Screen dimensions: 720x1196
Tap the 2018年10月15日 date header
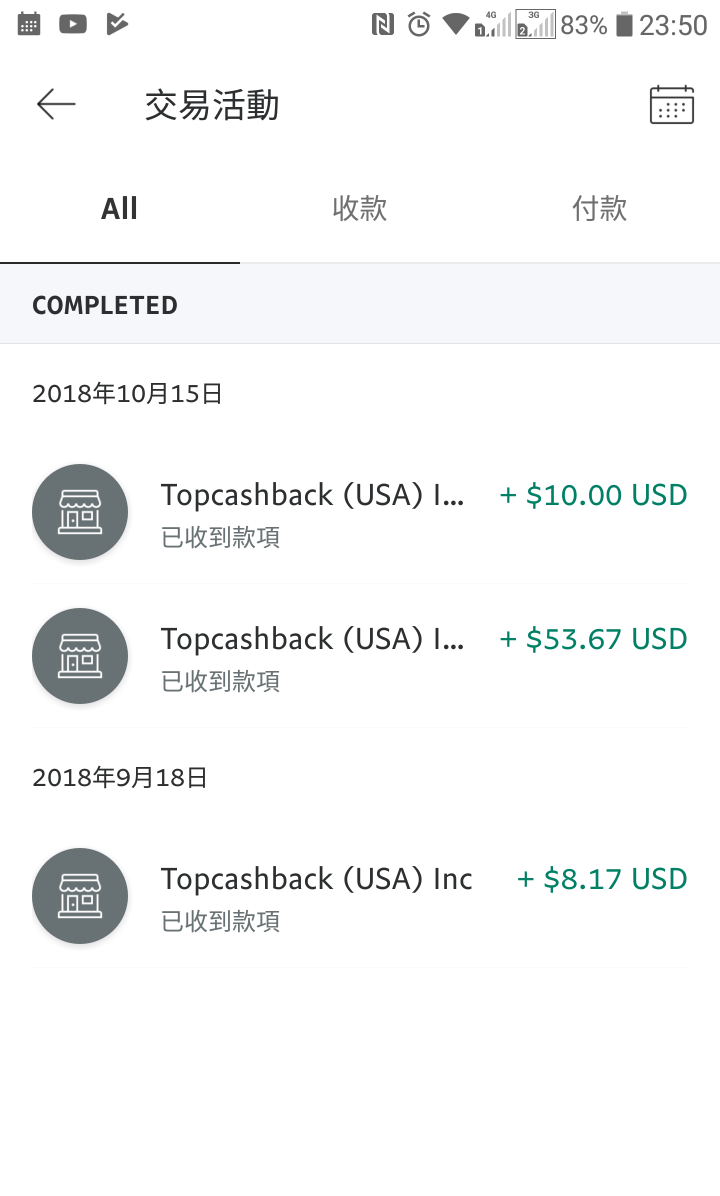point(127,394)
